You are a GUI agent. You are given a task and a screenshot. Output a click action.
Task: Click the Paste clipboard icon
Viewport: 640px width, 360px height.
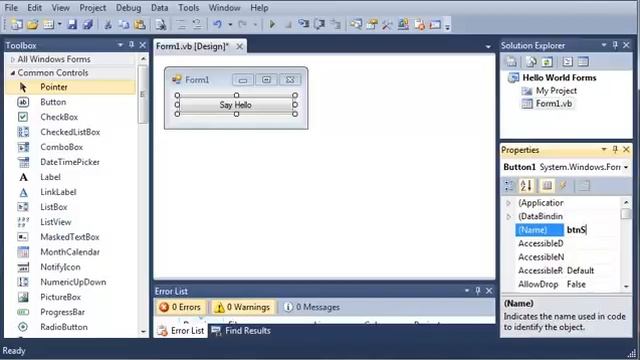click(140, 25)
